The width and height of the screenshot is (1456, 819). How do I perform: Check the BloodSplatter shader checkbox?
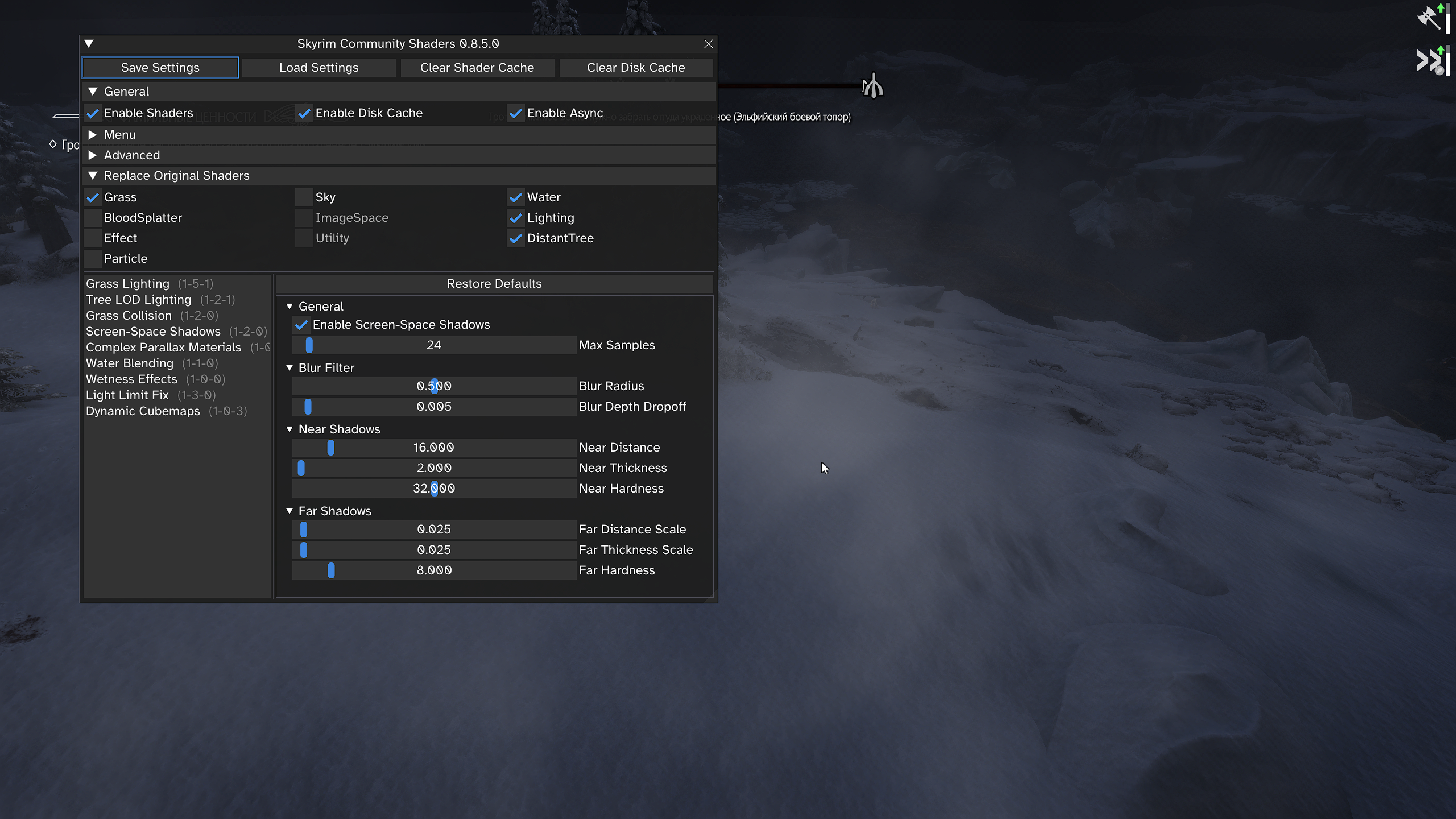[x=93, y=218]
